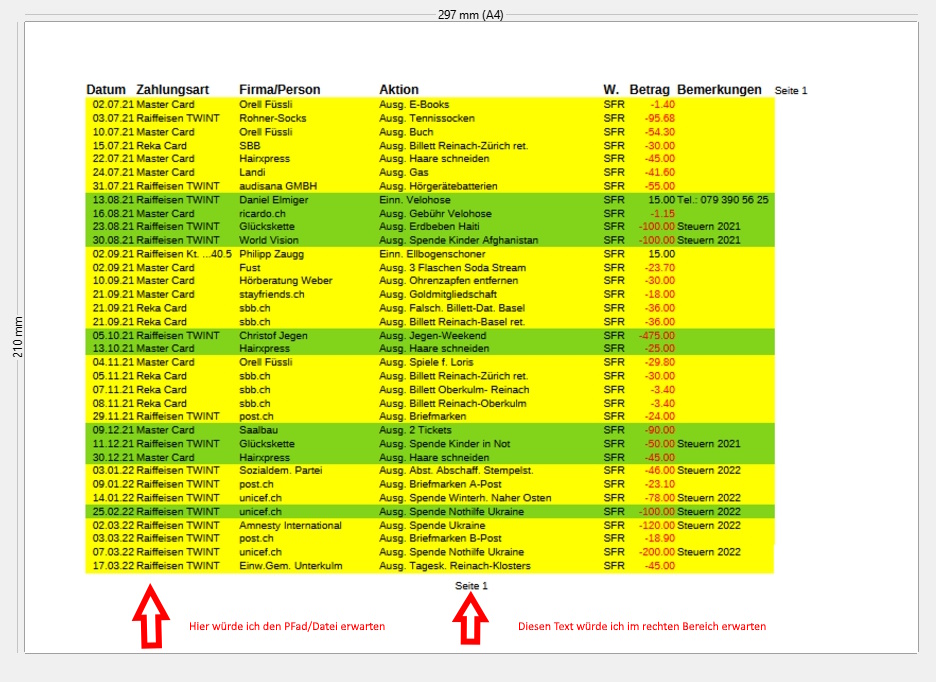Select the date cell '25.02.22'

click(x=113, y=512)
